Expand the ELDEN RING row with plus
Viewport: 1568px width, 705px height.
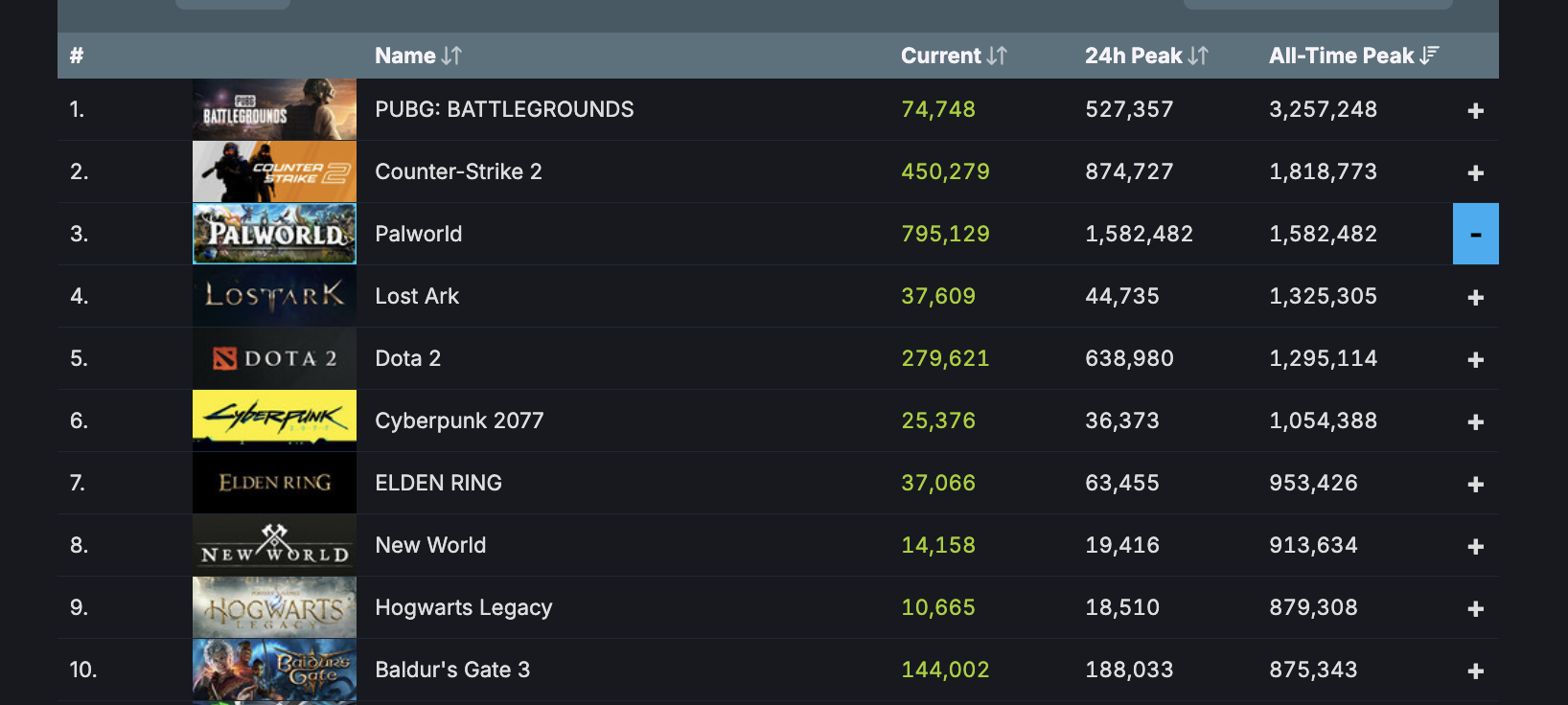(1476, 484)
